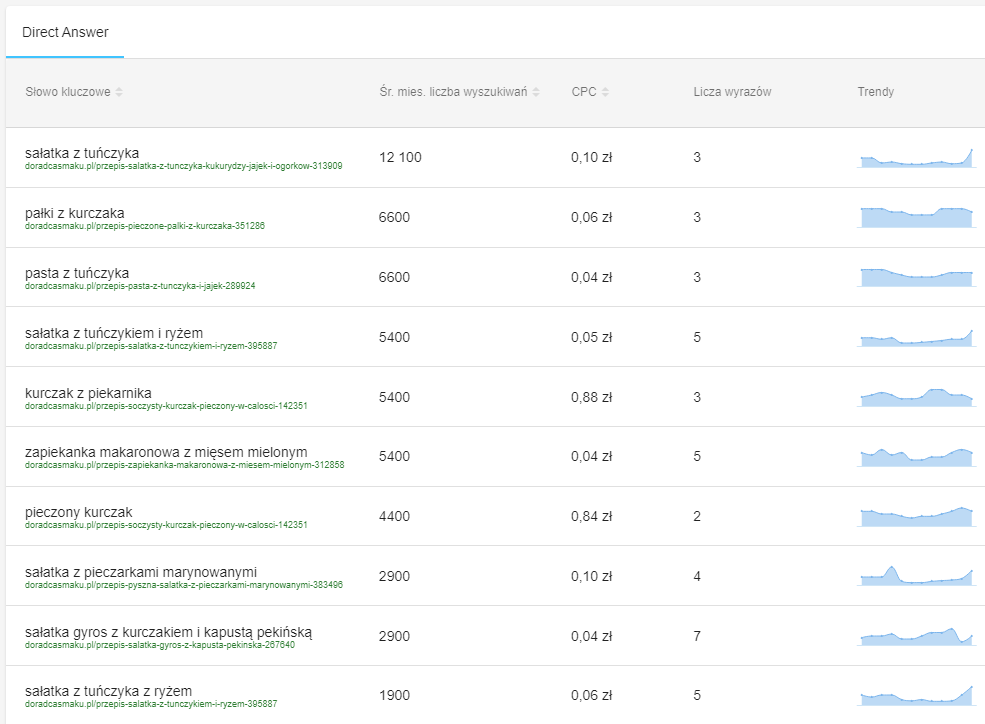Switch to the Direct Answer tab
This screenshot has width=985, height=724.
[x=65, y=32]
